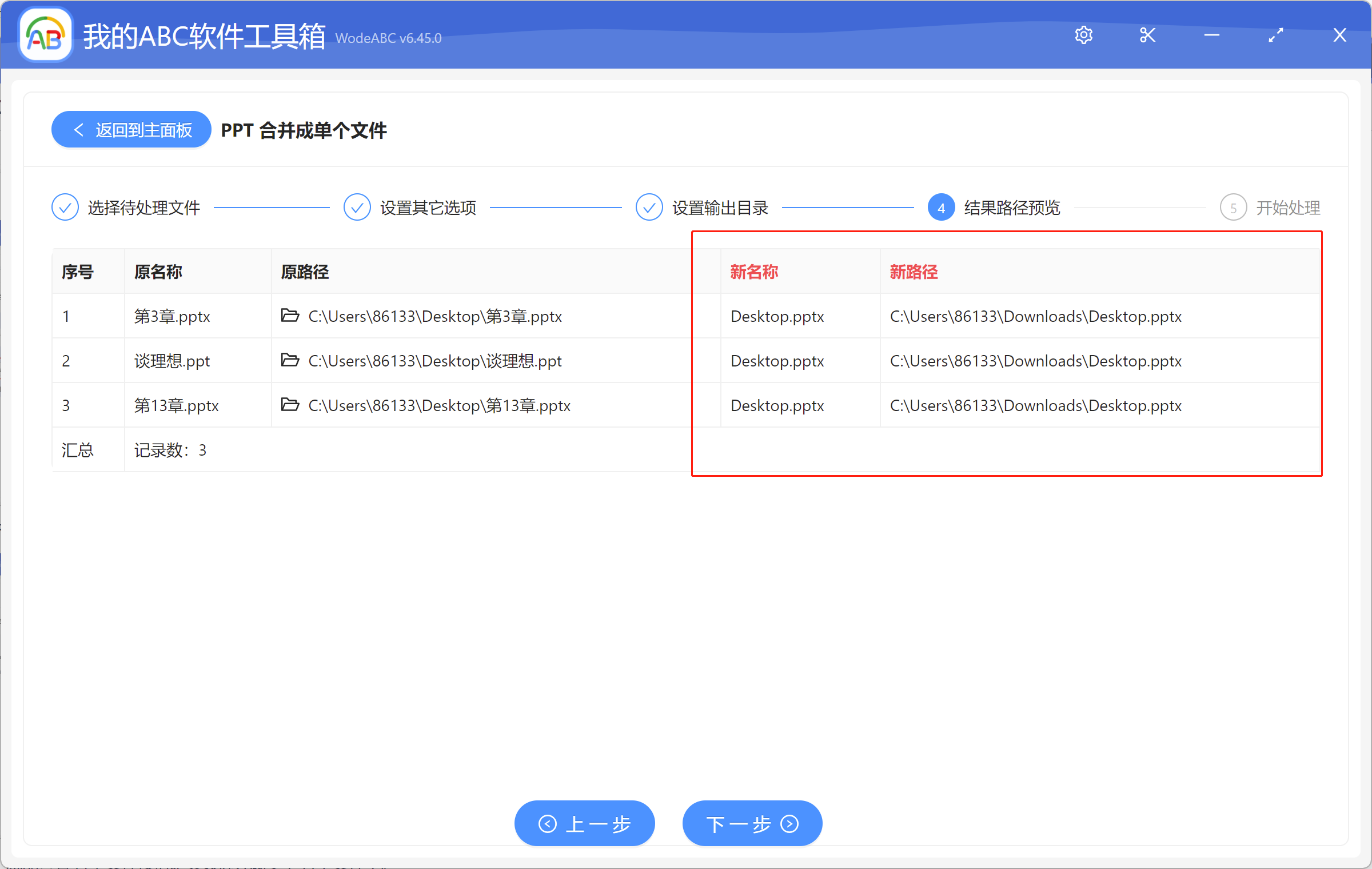Click the checkmark icon of 设置输出目录 step

pyautogui.click(x=649, y=207)
